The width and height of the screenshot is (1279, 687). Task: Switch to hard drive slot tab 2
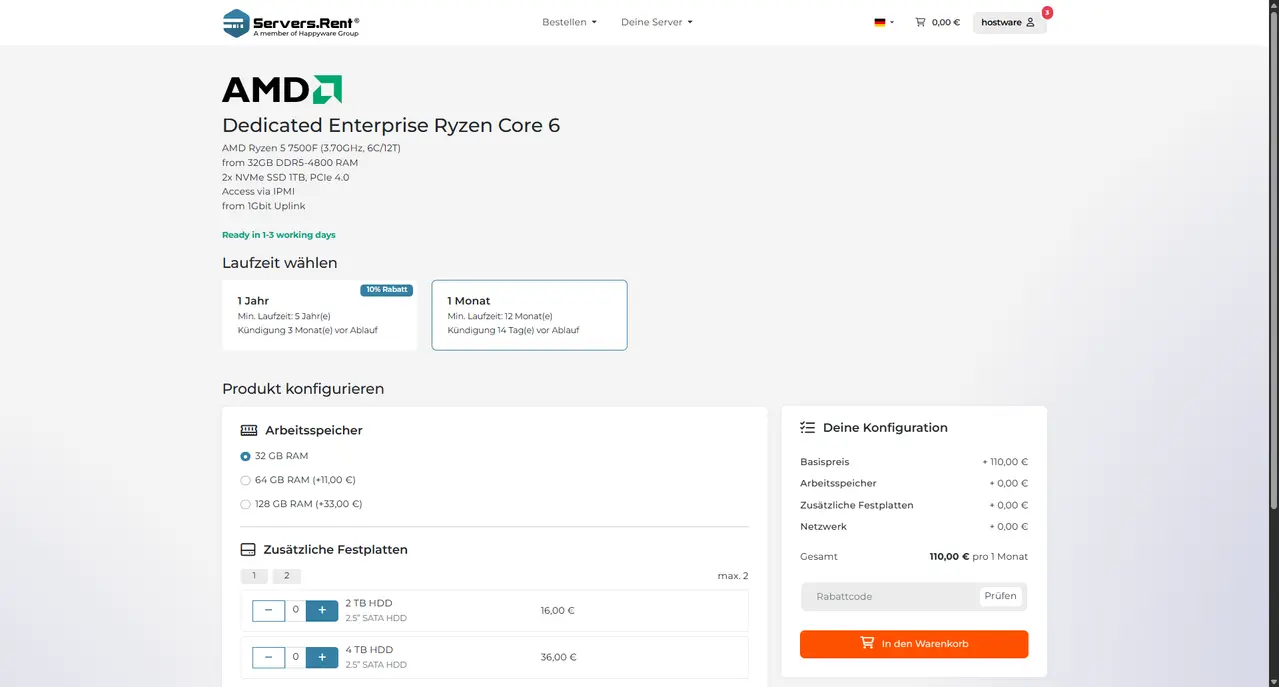tap(287, 576)
